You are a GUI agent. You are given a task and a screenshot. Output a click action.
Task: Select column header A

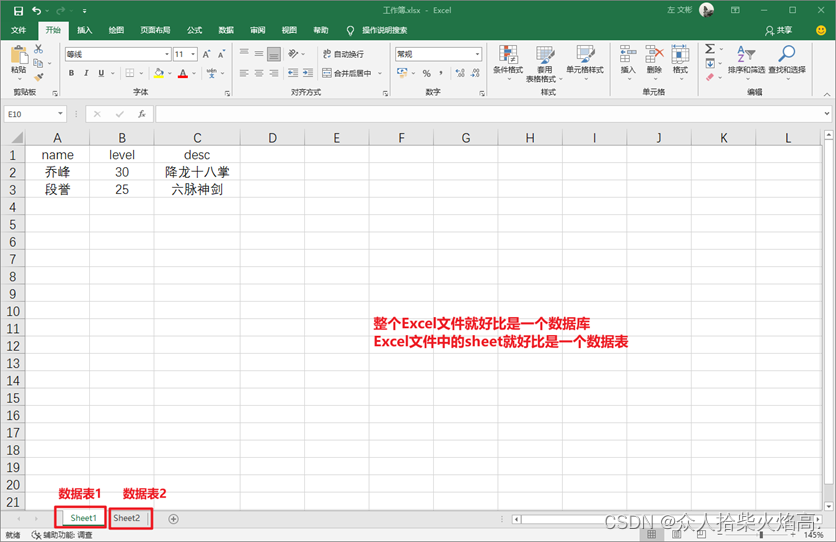click(58, 138)
